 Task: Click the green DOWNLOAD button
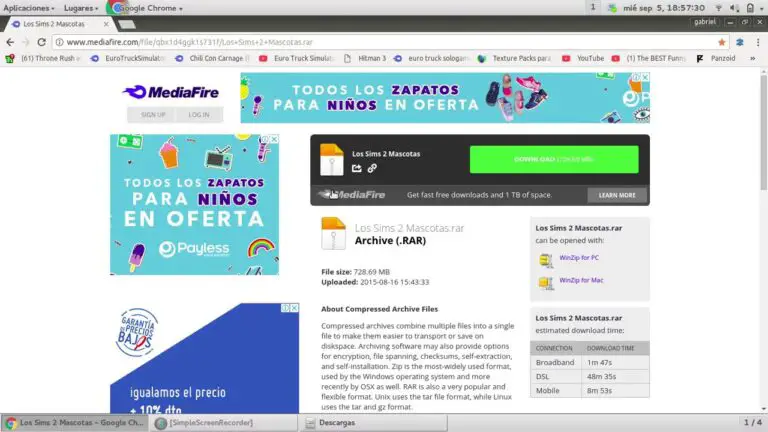(x=554, y=159)
